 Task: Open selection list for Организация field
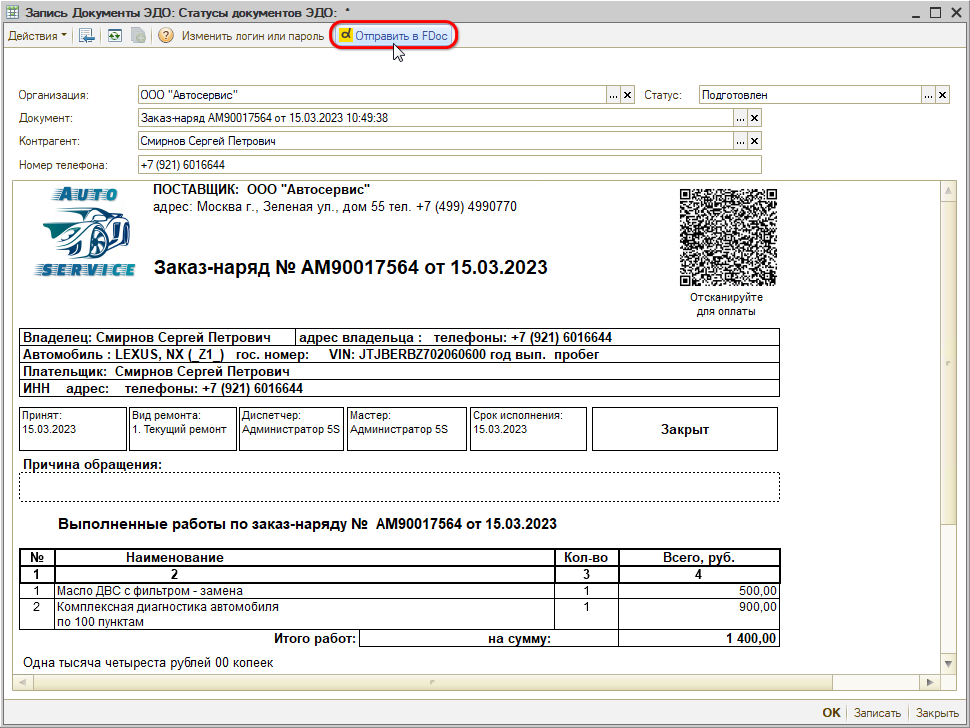(613, 95)
